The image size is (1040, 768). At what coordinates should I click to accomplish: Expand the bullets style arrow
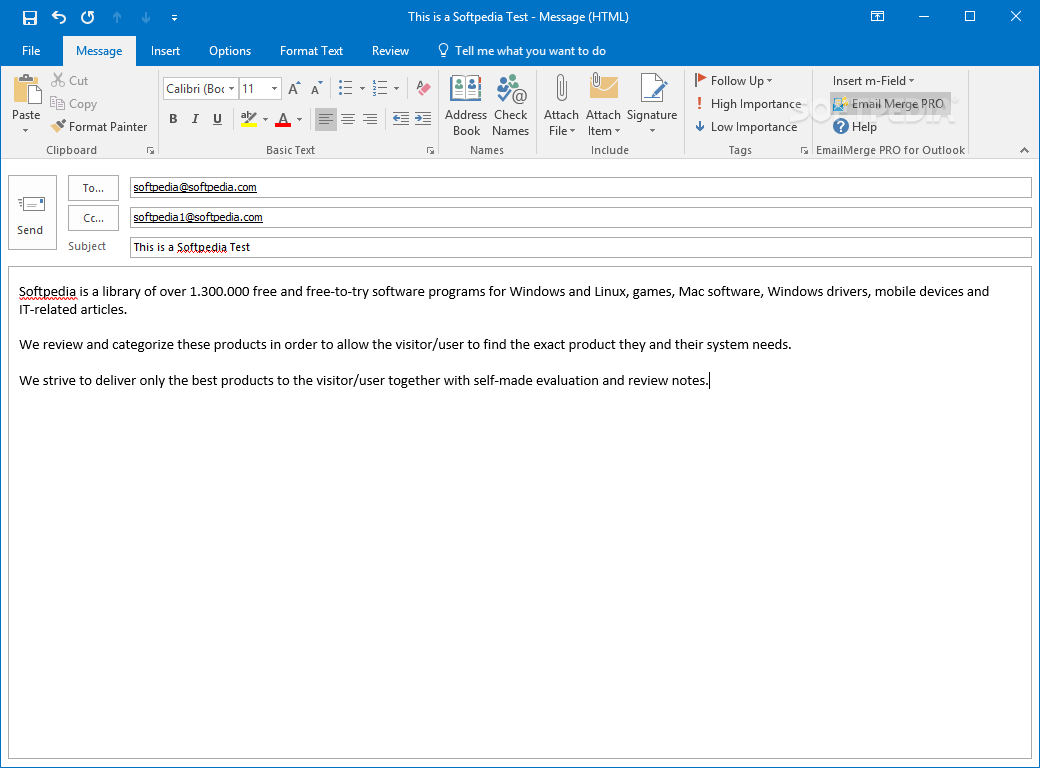tap(362, 88)
